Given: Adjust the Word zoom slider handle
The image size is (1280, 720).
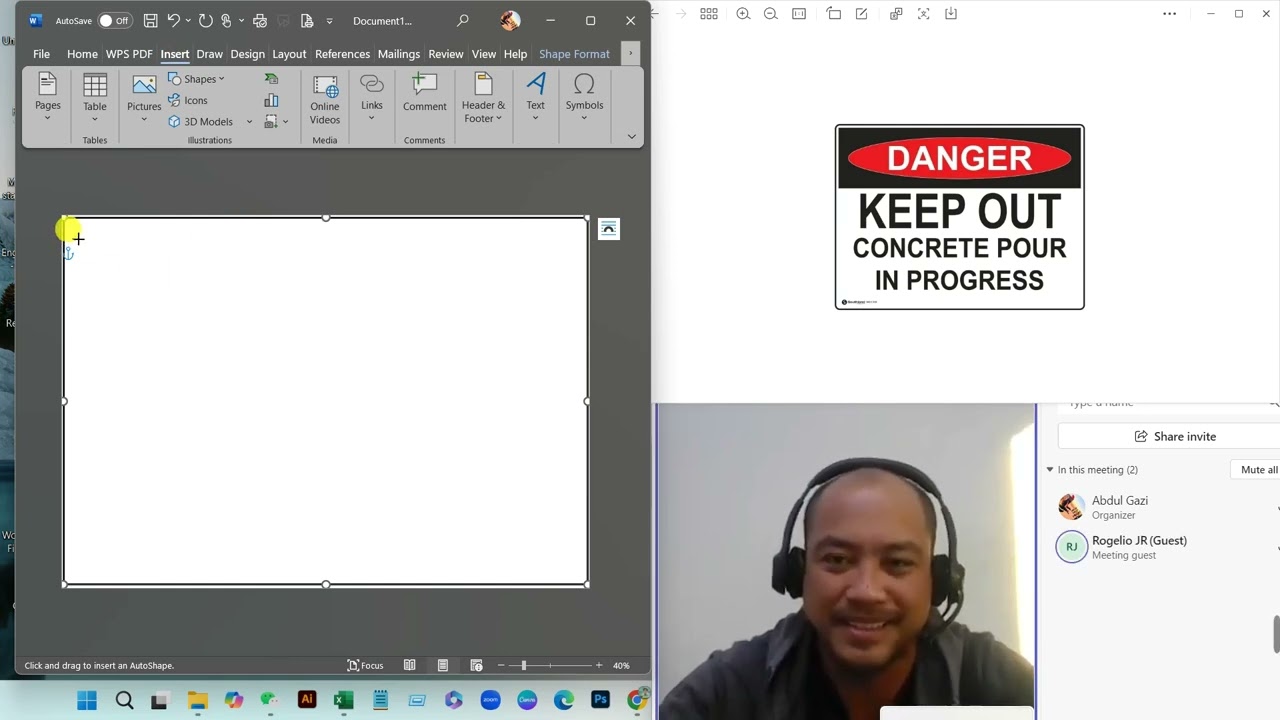Looking at the screenshot, I should pyautogui.click(x=523, y=665).
